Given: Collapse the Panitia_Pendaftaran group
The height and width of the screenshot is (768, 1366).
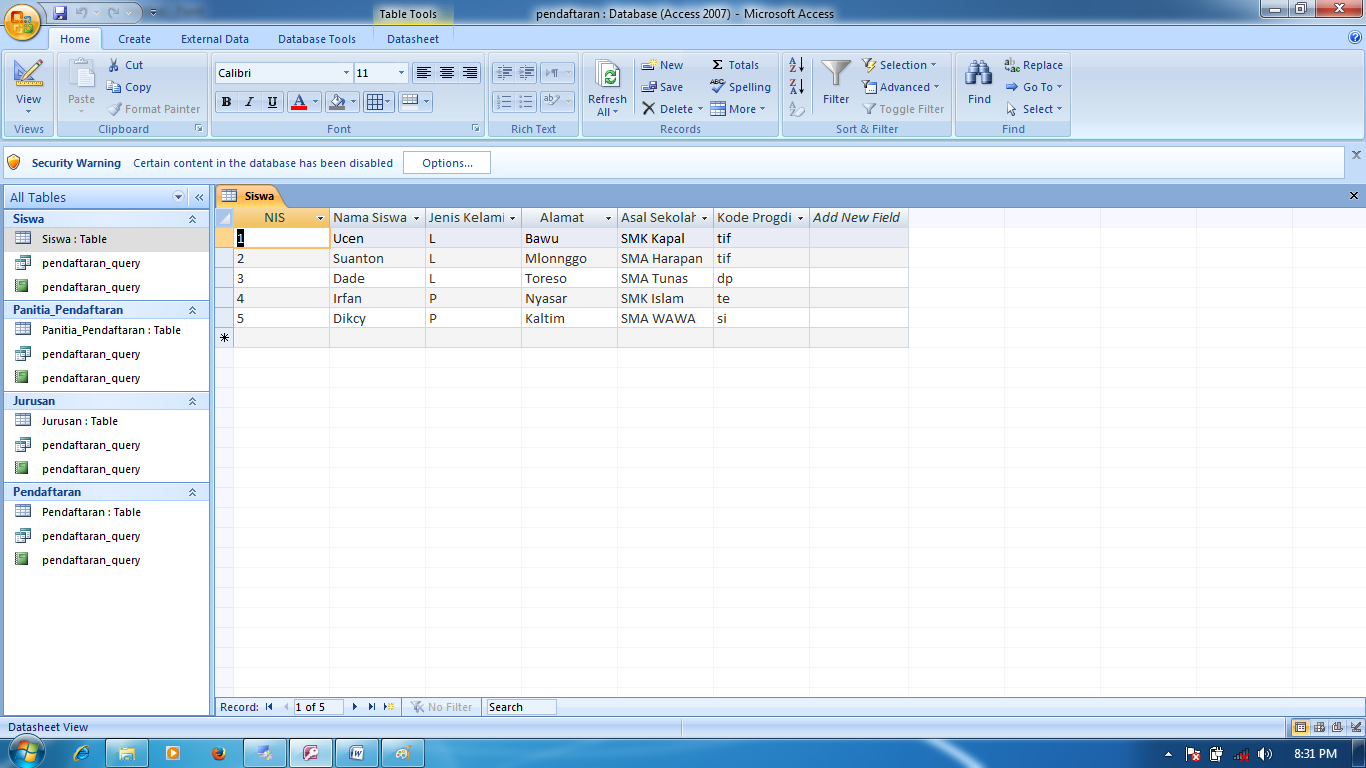Looking at the screenshot, I should [x=192, y=310].
